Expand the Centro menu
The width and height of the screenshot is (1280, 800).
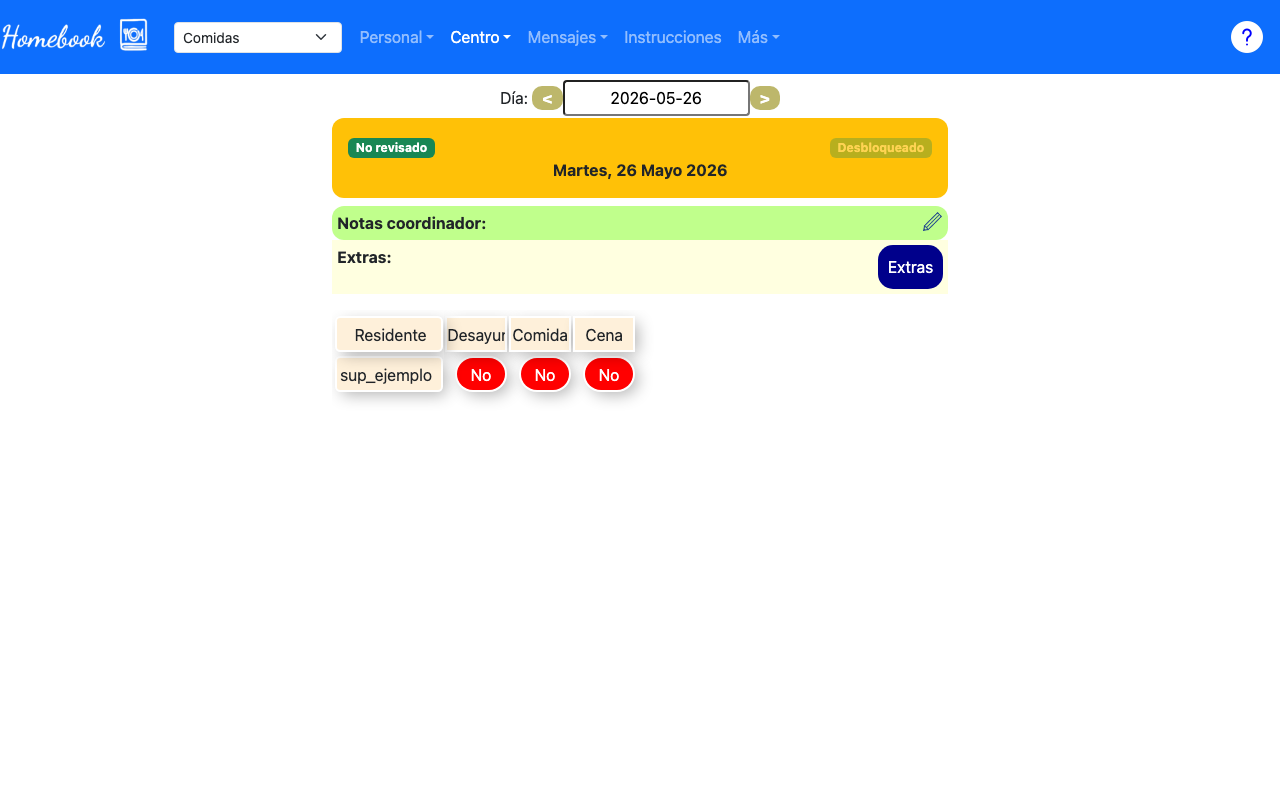coord(480,37)
